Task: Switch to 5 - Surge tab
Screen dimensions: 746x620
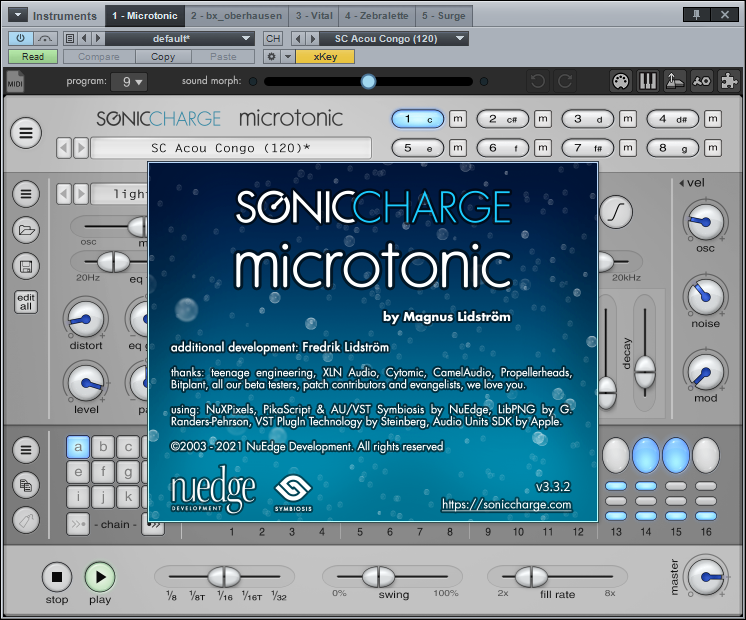Action: point(443,16)
